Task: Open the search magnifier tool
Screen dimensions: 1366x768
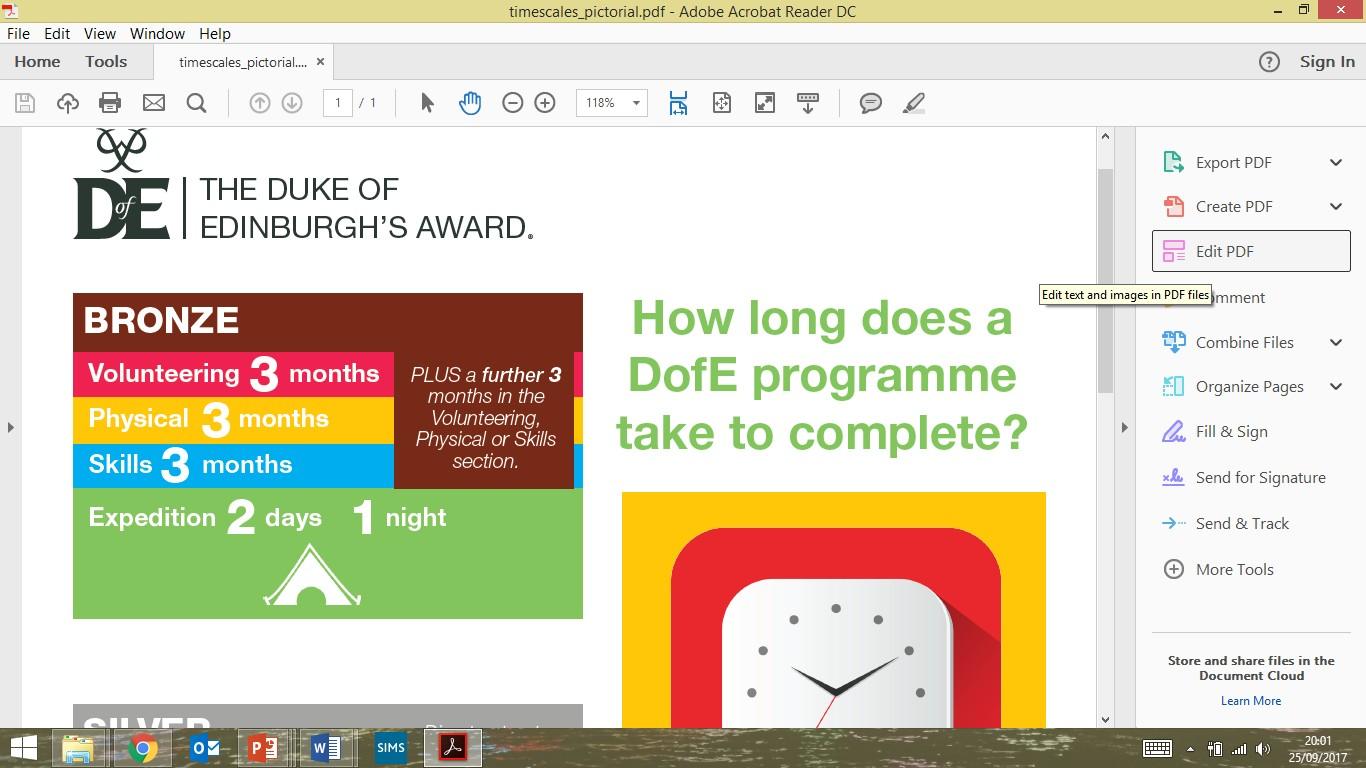Action: coord(197,103)
